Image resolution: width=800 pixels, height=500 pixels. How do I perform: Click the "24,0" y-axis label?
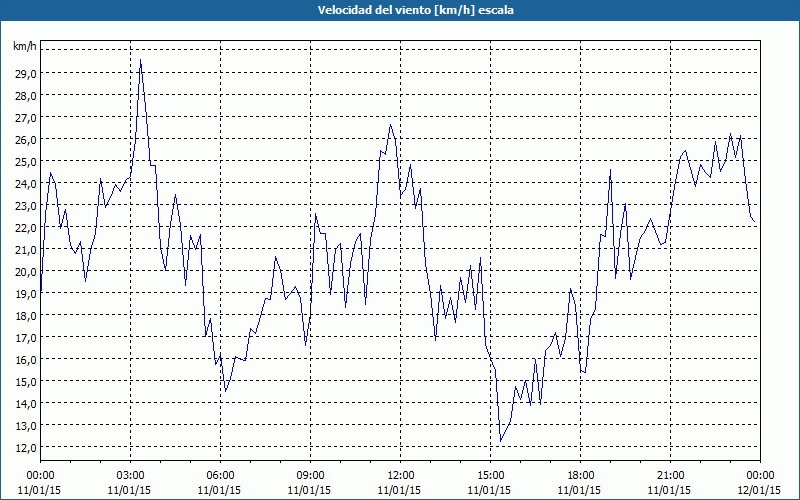[26, 184]
